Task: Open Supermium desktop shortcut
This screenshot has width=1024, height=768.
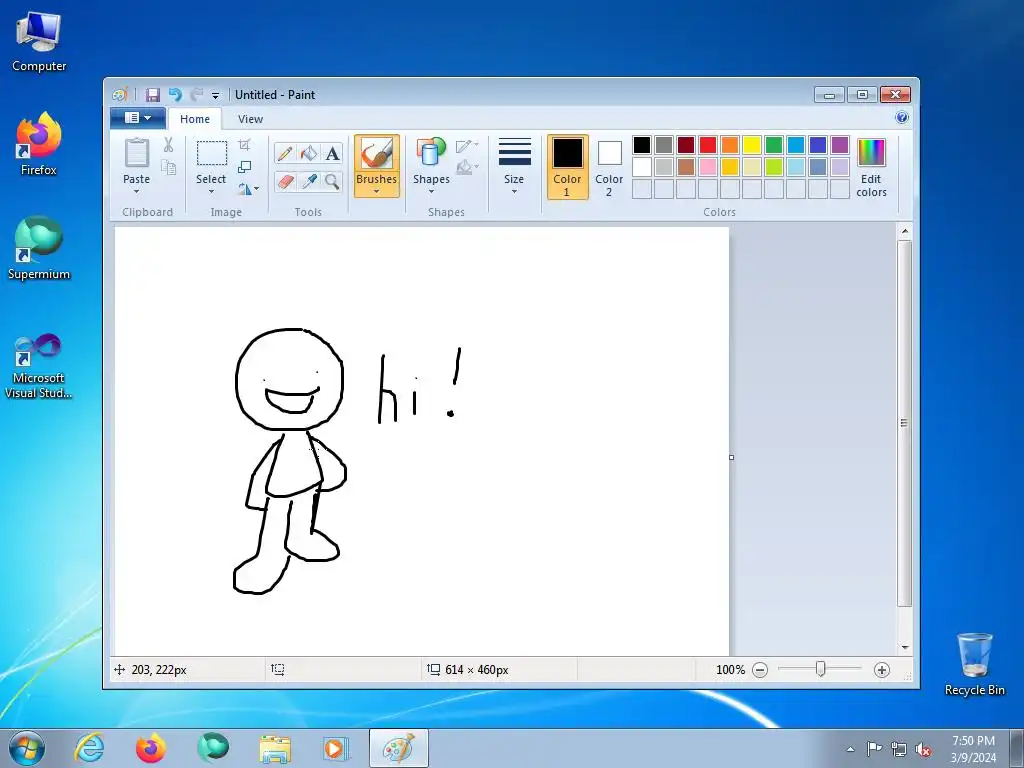Action: [39, 248]
